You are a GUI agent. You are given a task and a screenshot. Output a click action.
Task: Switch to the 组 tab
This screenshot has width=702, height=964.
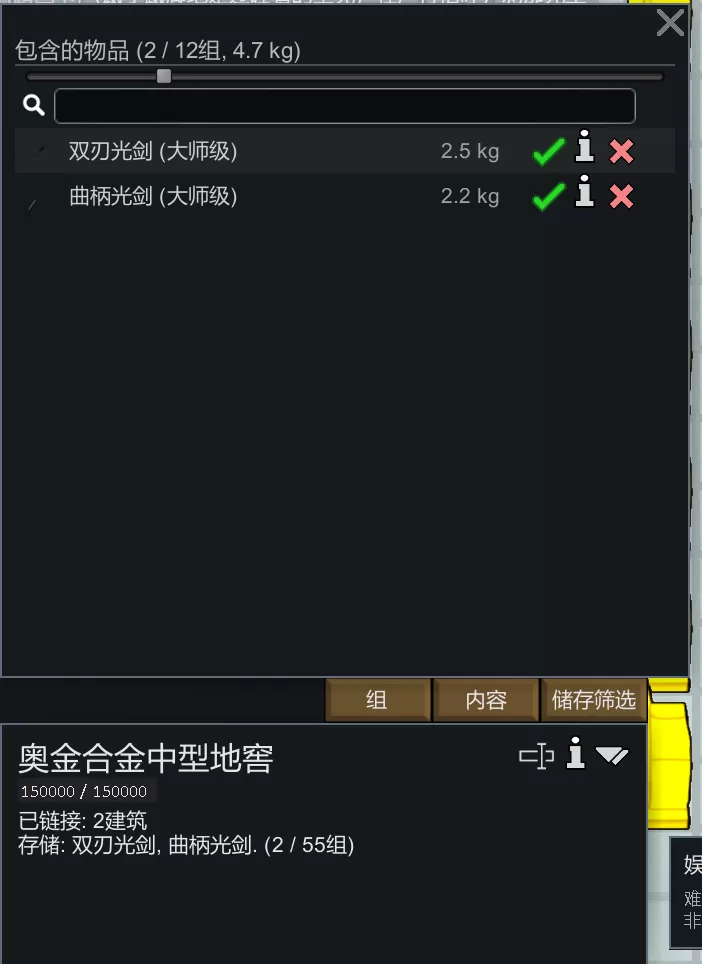coord(377,700)
